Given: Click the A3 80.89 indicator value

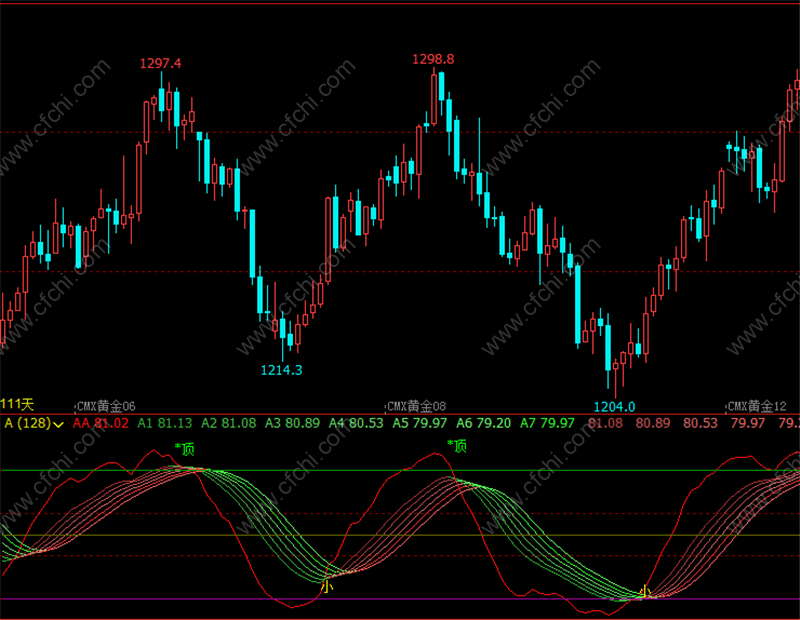Looking at the screenshot, I should click(x=292, y=423).
